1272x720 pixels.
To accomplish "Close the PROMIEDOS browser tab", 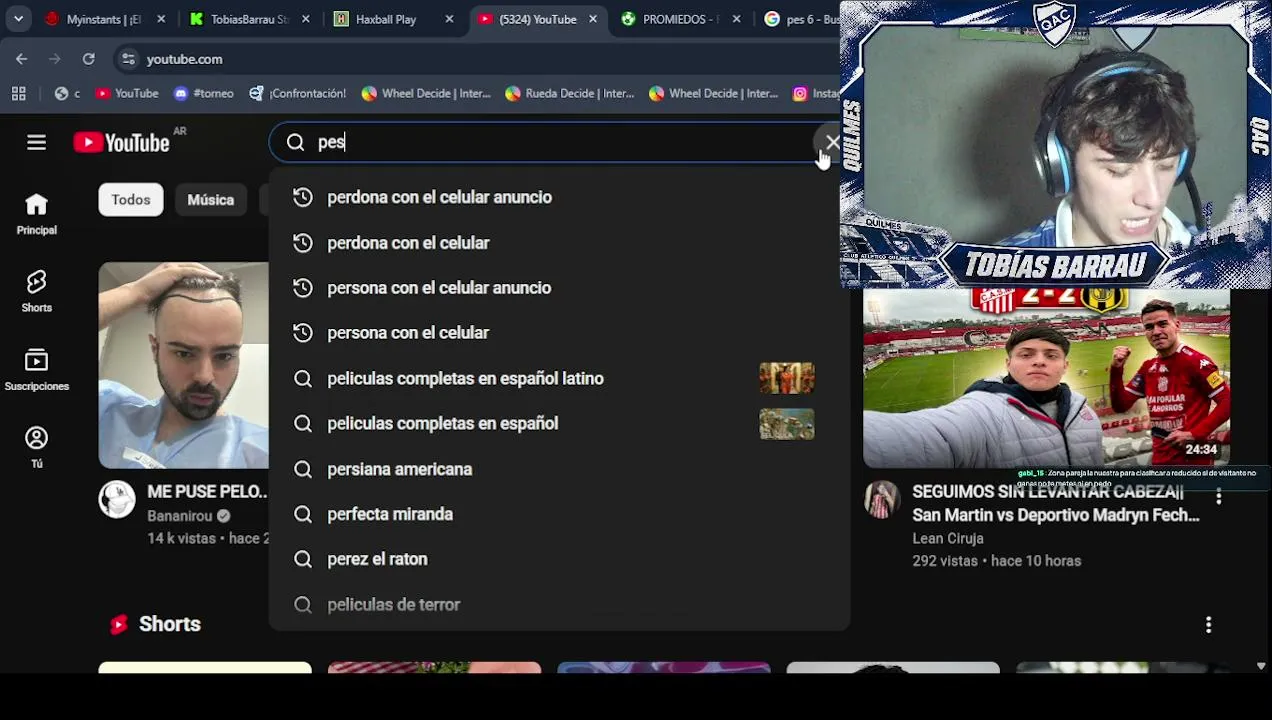I will pos(737,19).
